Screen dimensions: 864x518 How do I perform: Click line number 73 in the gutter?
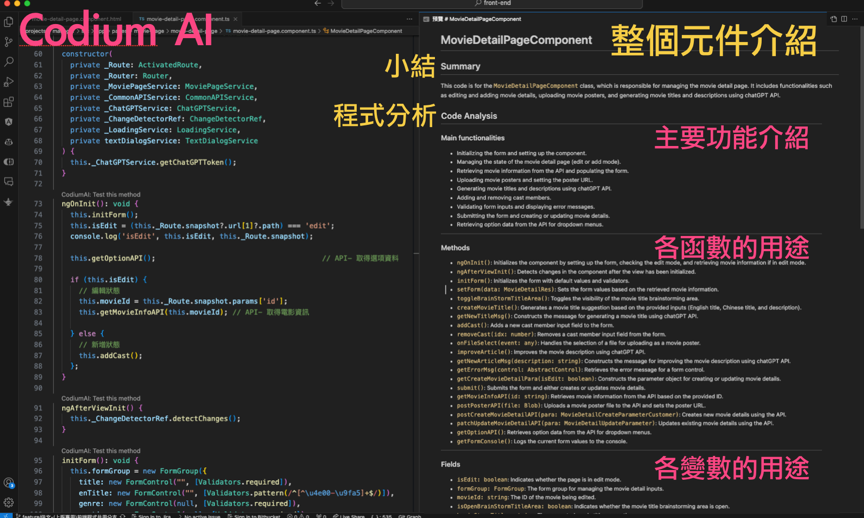[37, 204]
